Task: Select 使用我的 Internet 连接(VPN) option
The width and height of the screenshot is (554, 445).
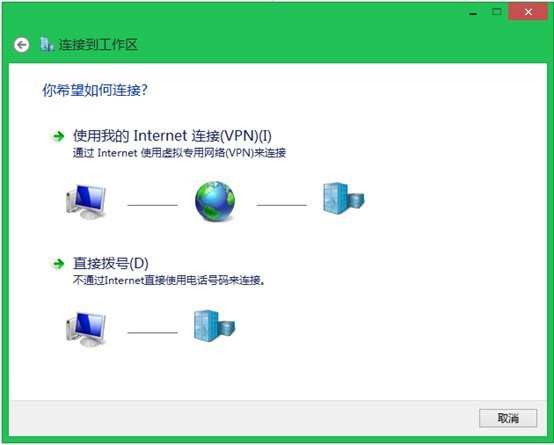Action: click(172, 136)
